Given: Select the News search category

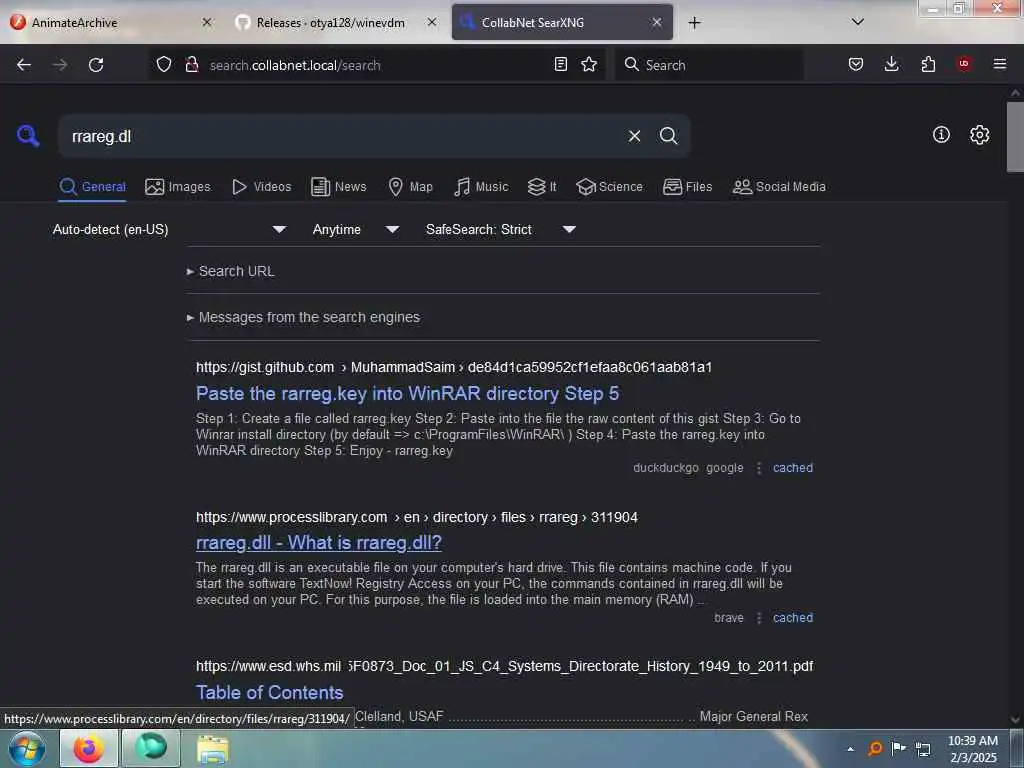Looking at the screenshot, I should (338, 187).
